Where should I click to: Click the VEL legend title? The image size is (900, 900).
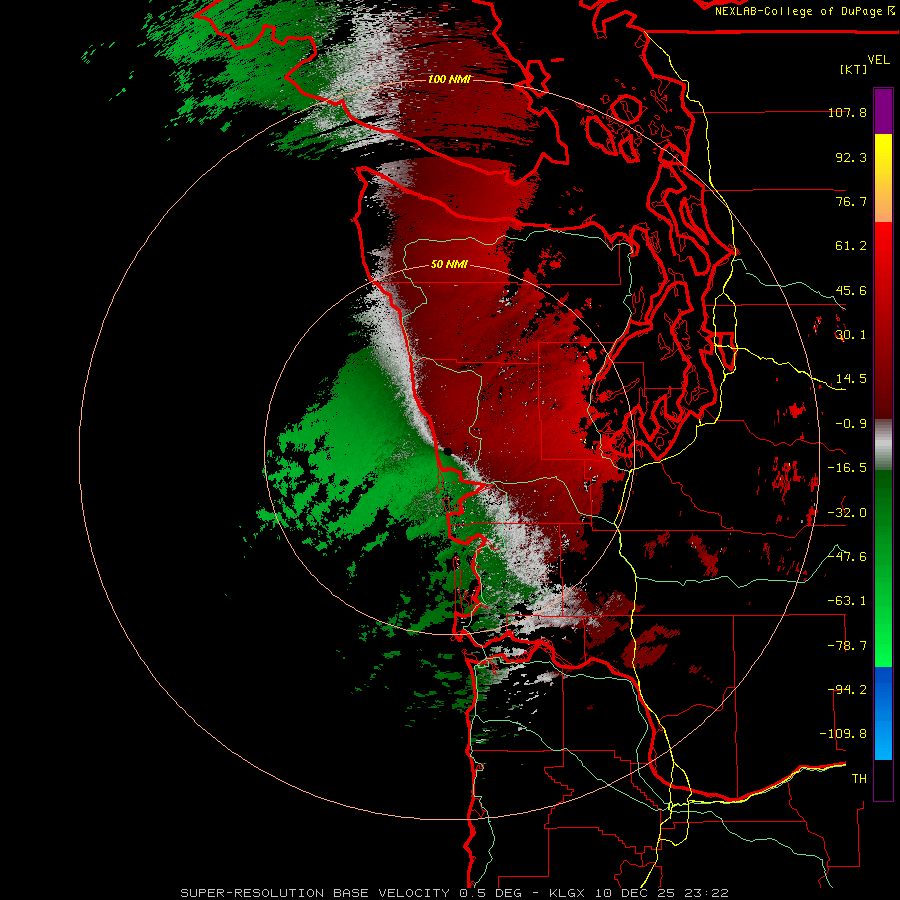click(x=878, y=60)
